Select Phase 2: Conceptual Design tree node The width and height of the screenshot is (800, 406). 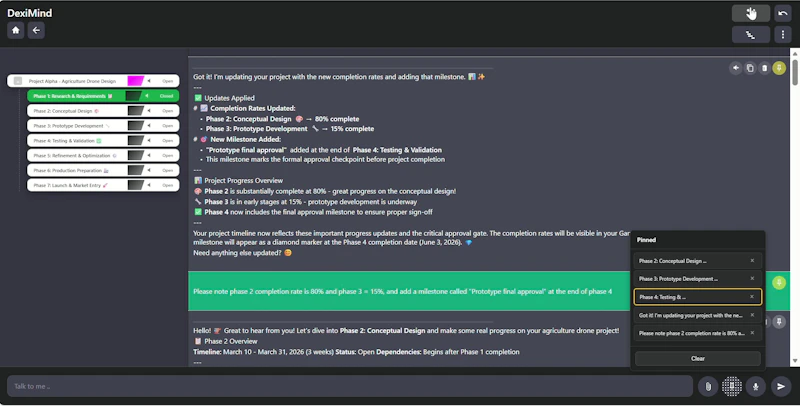coord(103,111)
